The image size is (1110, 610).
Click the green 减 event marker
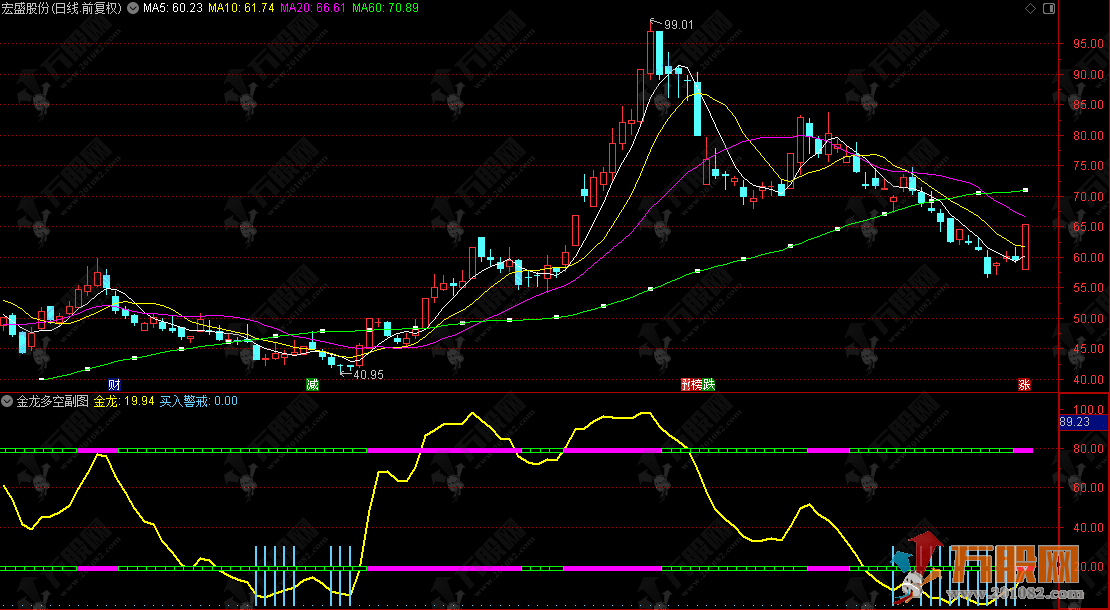[312, 385]
